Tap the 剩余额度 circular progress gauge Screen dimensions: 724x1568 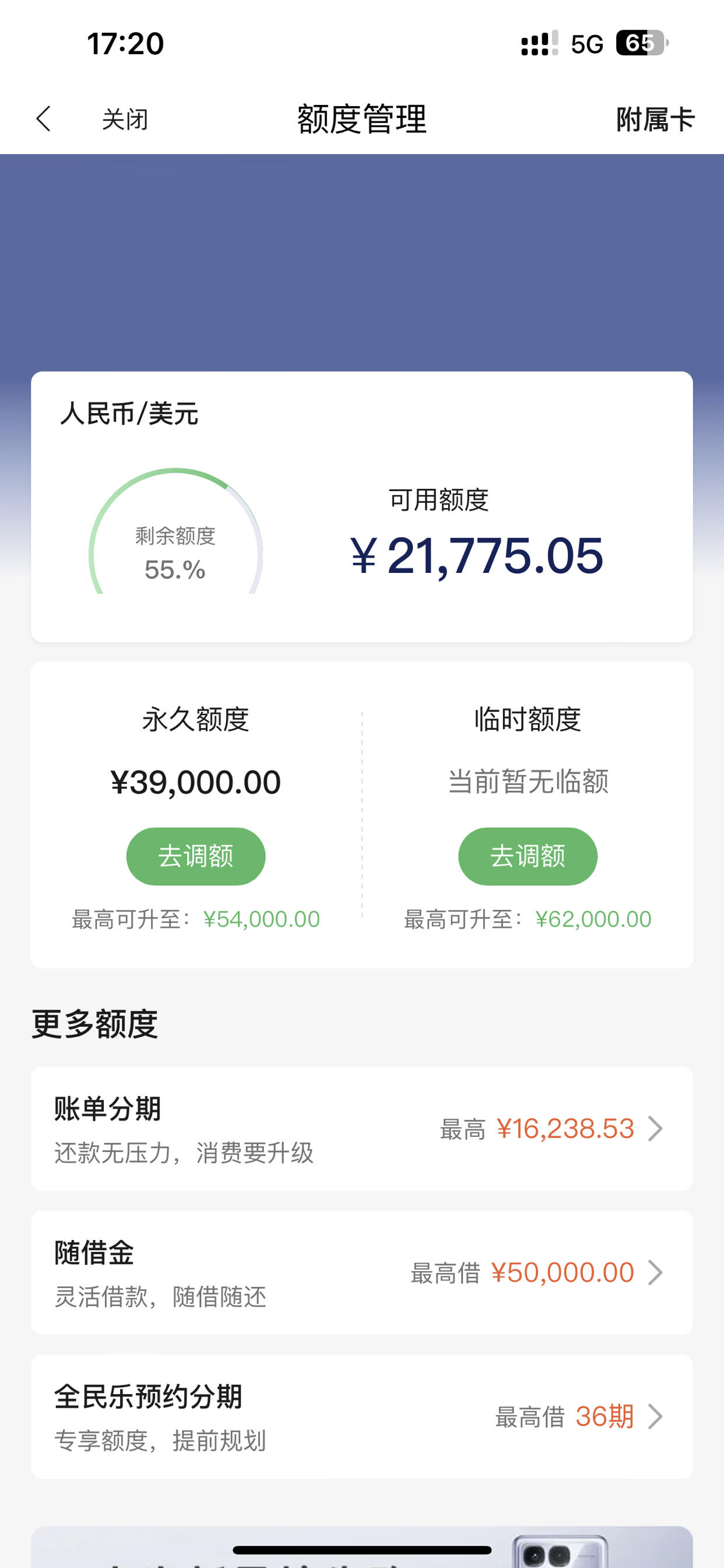coord(176,531)
